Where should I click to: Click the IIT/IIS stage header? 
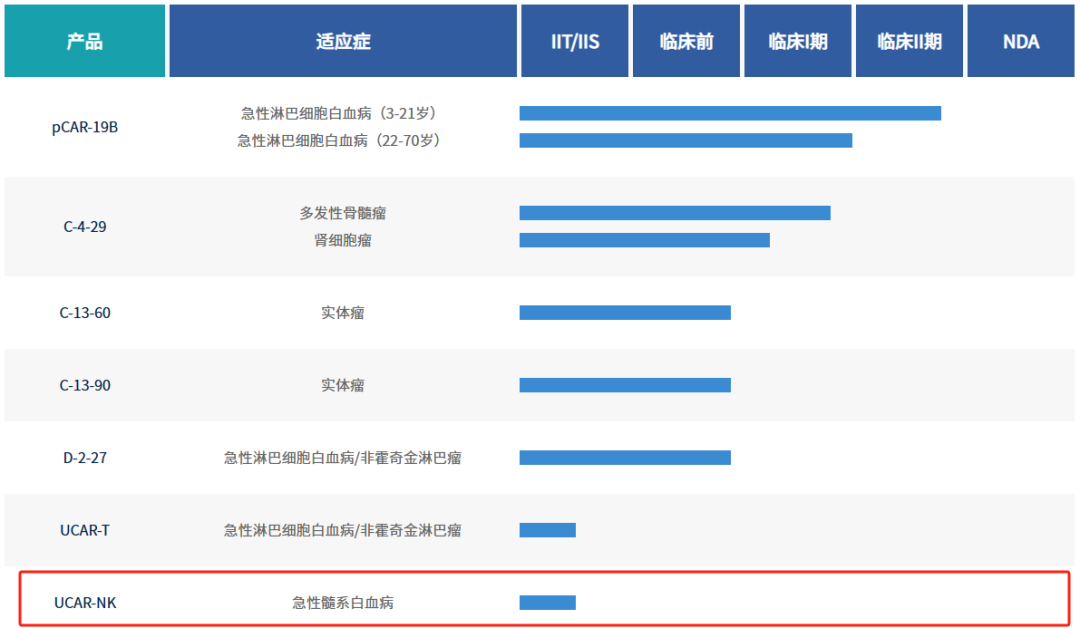574,41
